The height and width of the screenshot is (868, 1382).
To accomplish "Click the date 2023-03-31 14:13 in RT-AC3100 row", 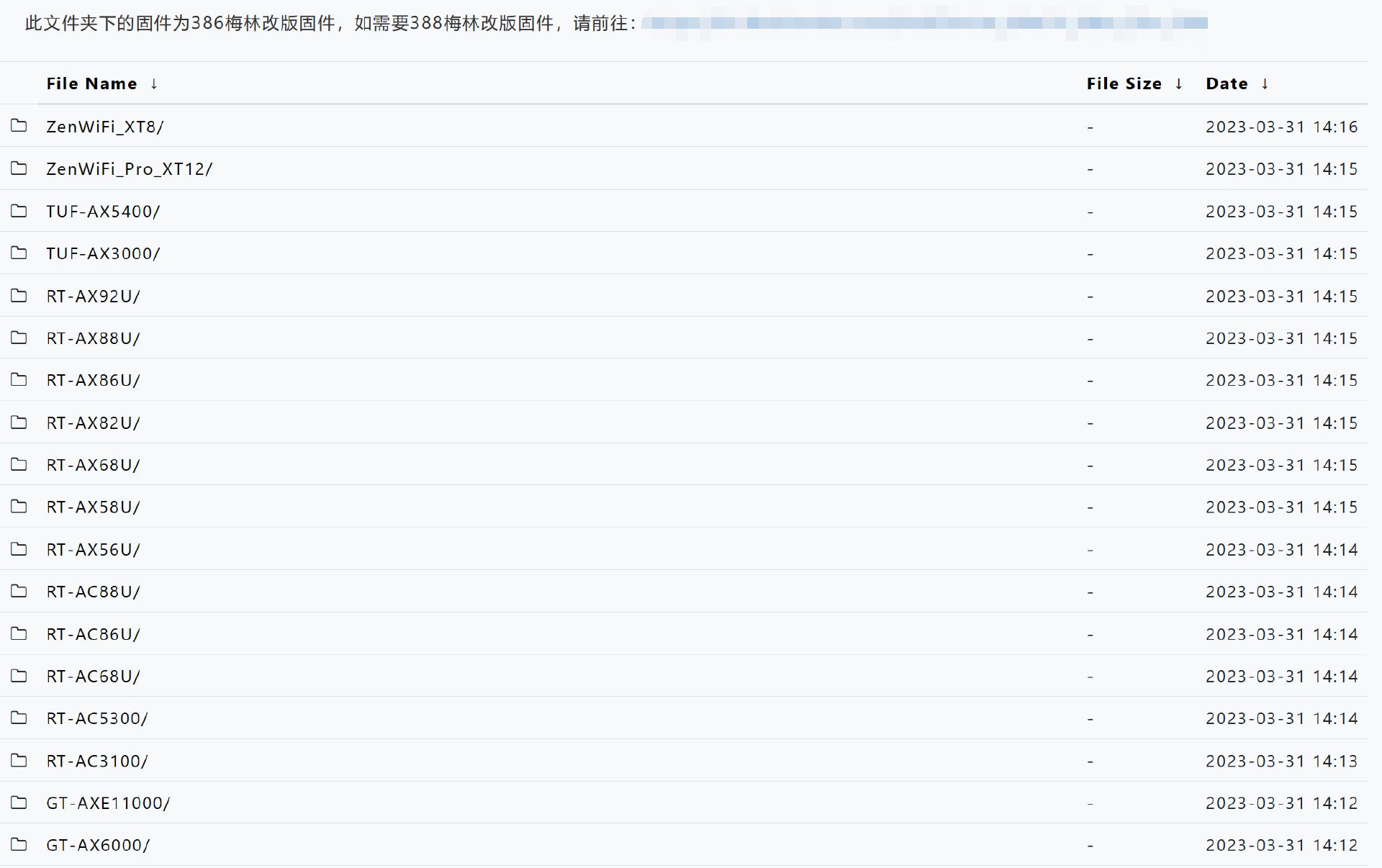I will click(x=1281, y=761).
